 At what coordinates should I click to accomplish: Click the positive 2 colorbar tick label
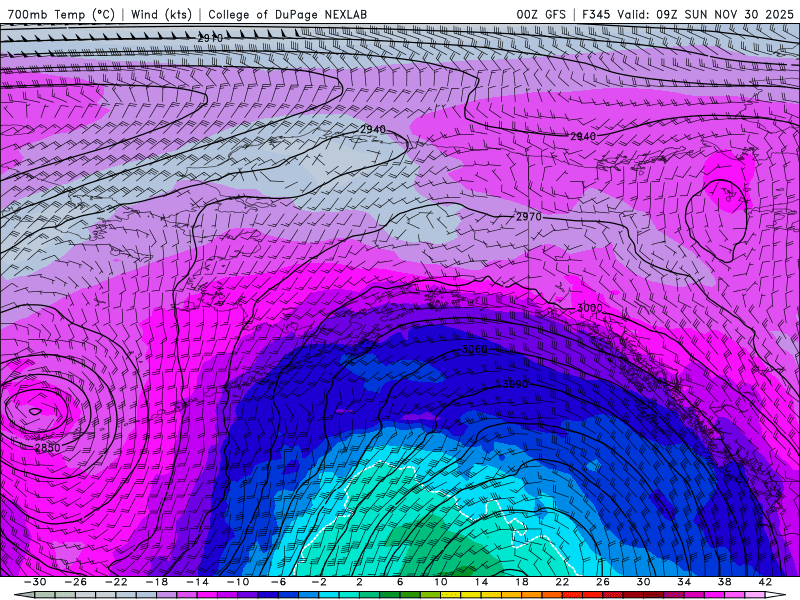359,582
